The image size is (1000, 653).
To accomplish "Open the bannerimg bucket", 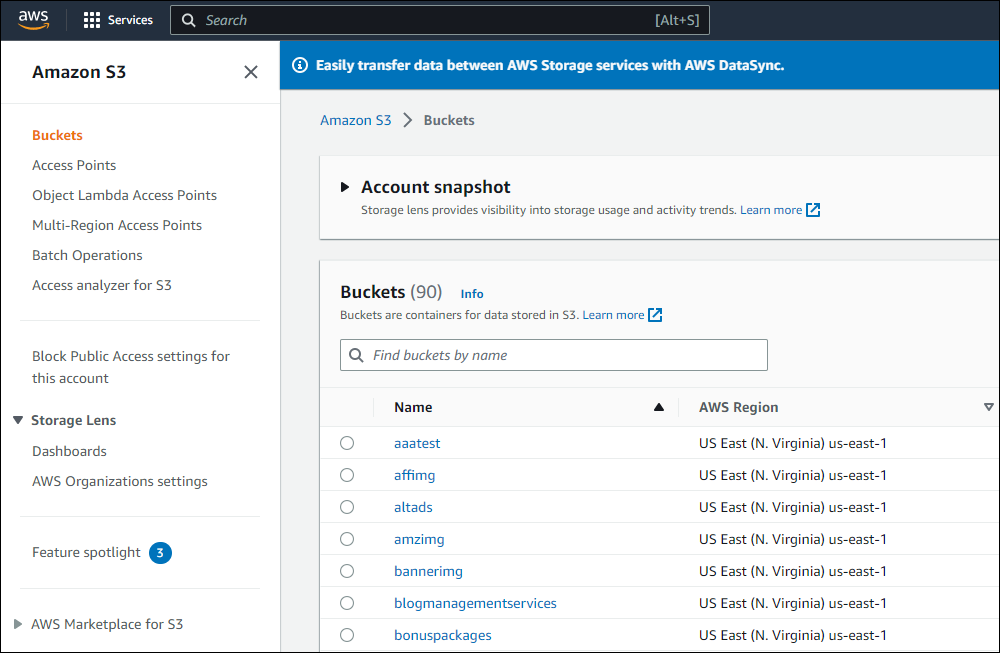I will [429, 571].
